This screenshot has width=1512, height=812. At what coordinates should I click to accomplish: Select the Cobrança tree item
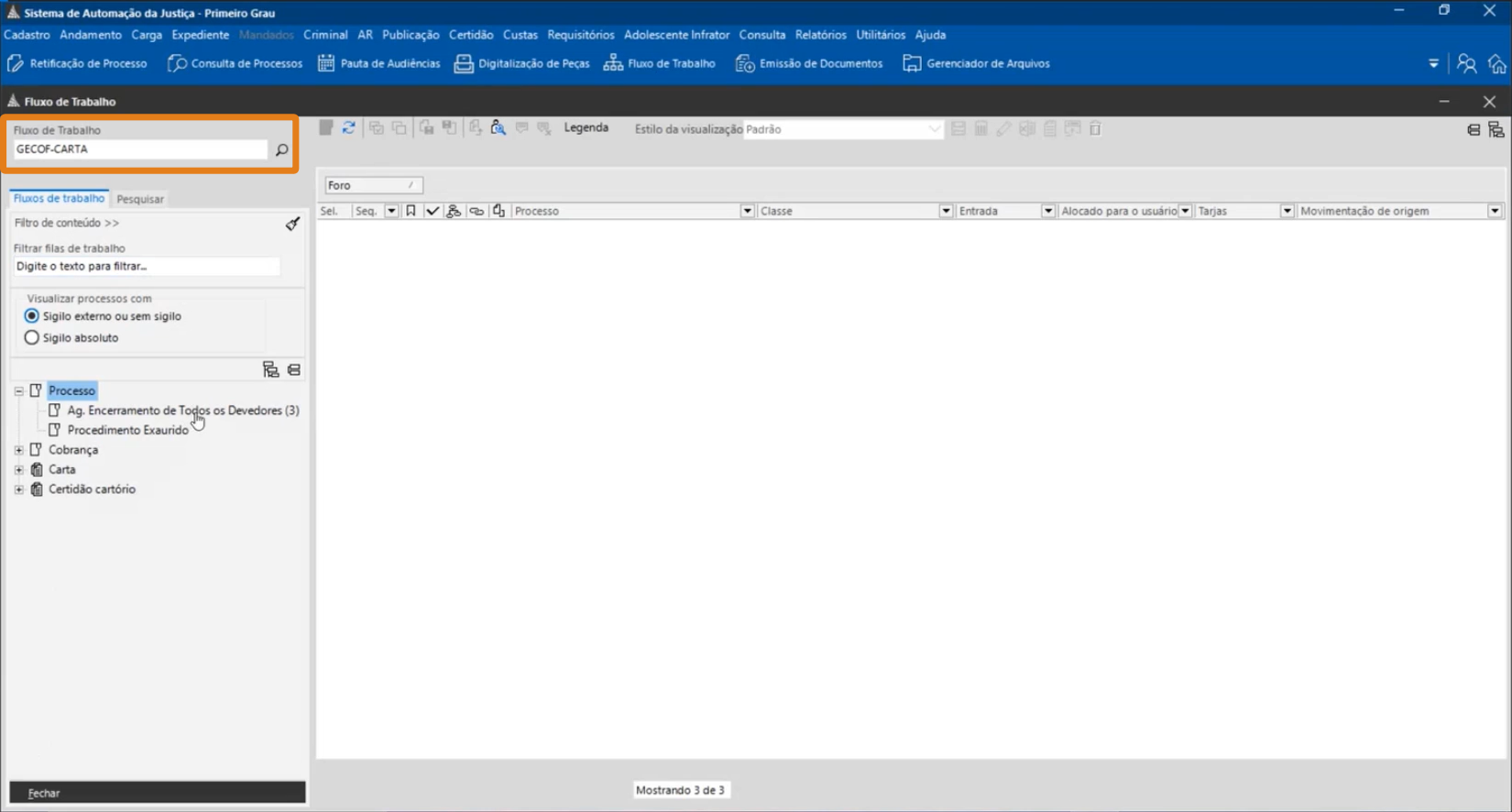[x=73, y=450]
